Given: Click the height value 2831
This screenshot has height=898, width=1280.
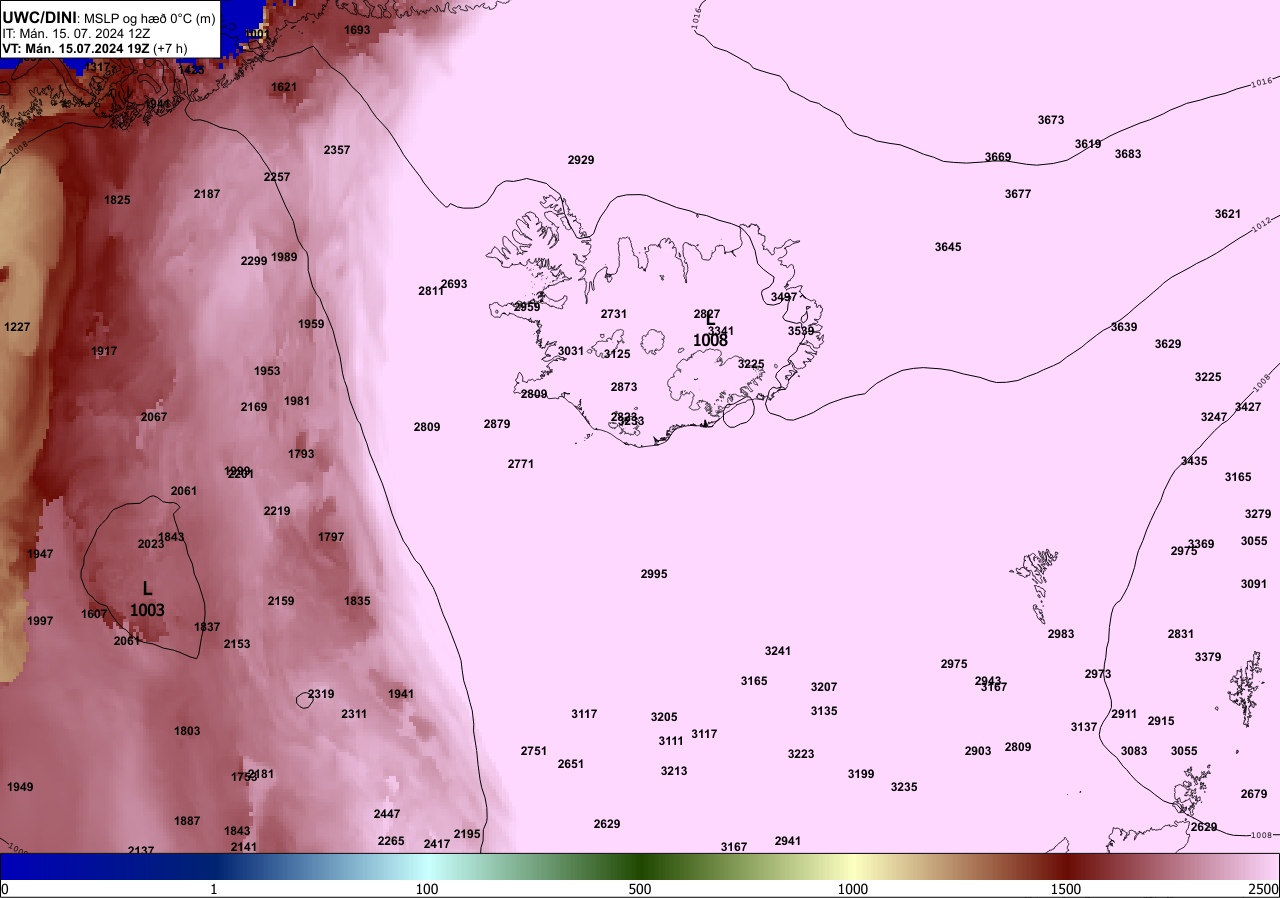Looking at the screenshot, I should [1181, 634].
